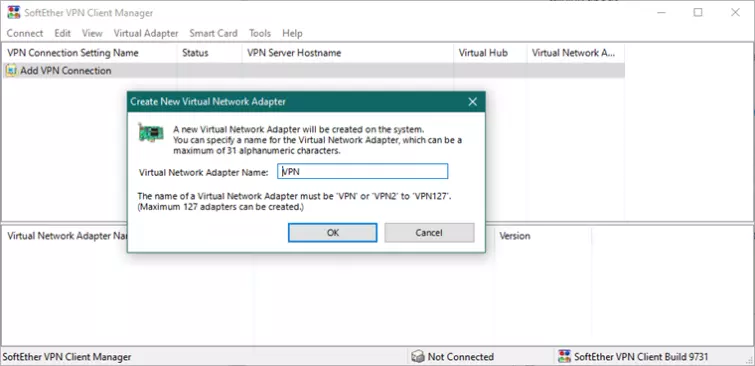The width and height of the screenshot is (755, 366).
Task: Confirm adapter creation with OK button
Action: (x=333, y=233)
